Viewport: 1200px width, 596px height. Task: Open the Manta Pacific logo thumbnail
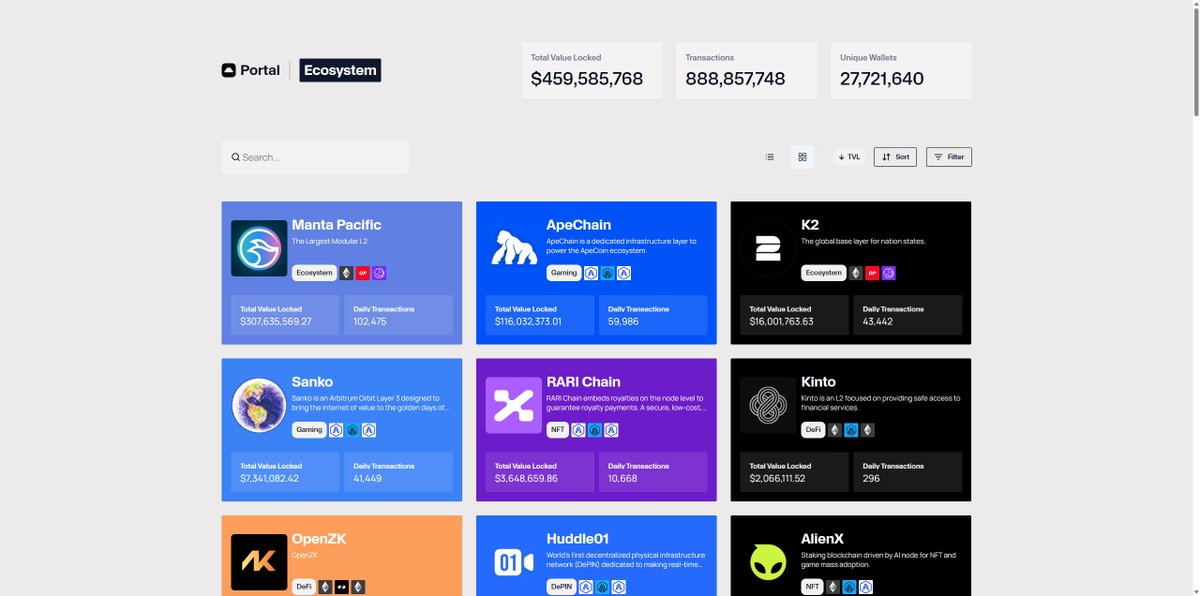tap(259, 248)
